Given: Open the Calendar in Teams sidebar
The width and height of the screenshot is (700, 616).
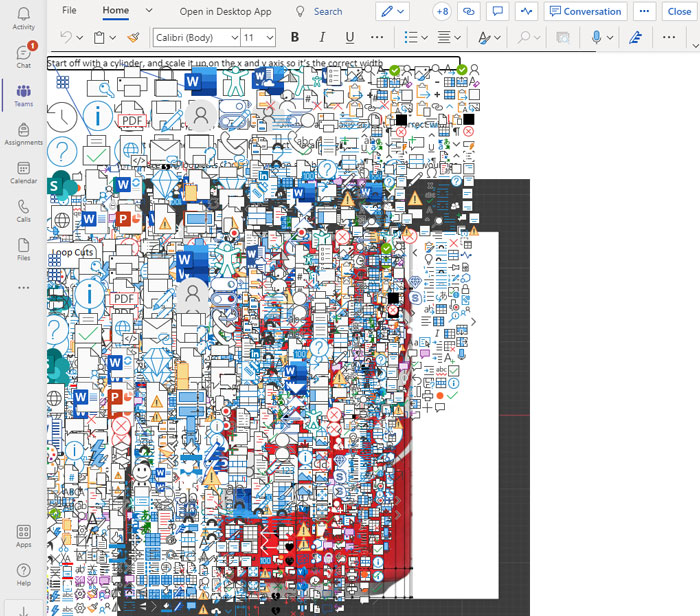Looking at the screenshot, I should tap(23, 172).
